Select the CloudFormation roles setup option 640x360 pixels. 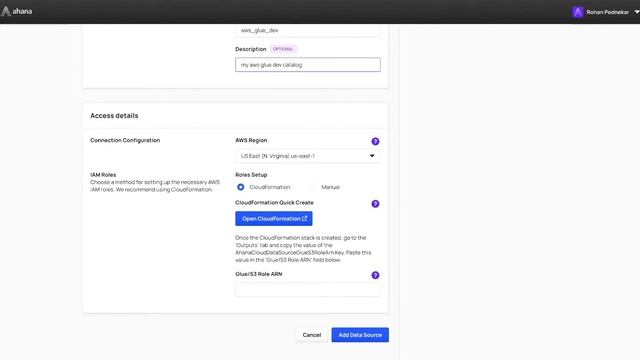[241, 187]
